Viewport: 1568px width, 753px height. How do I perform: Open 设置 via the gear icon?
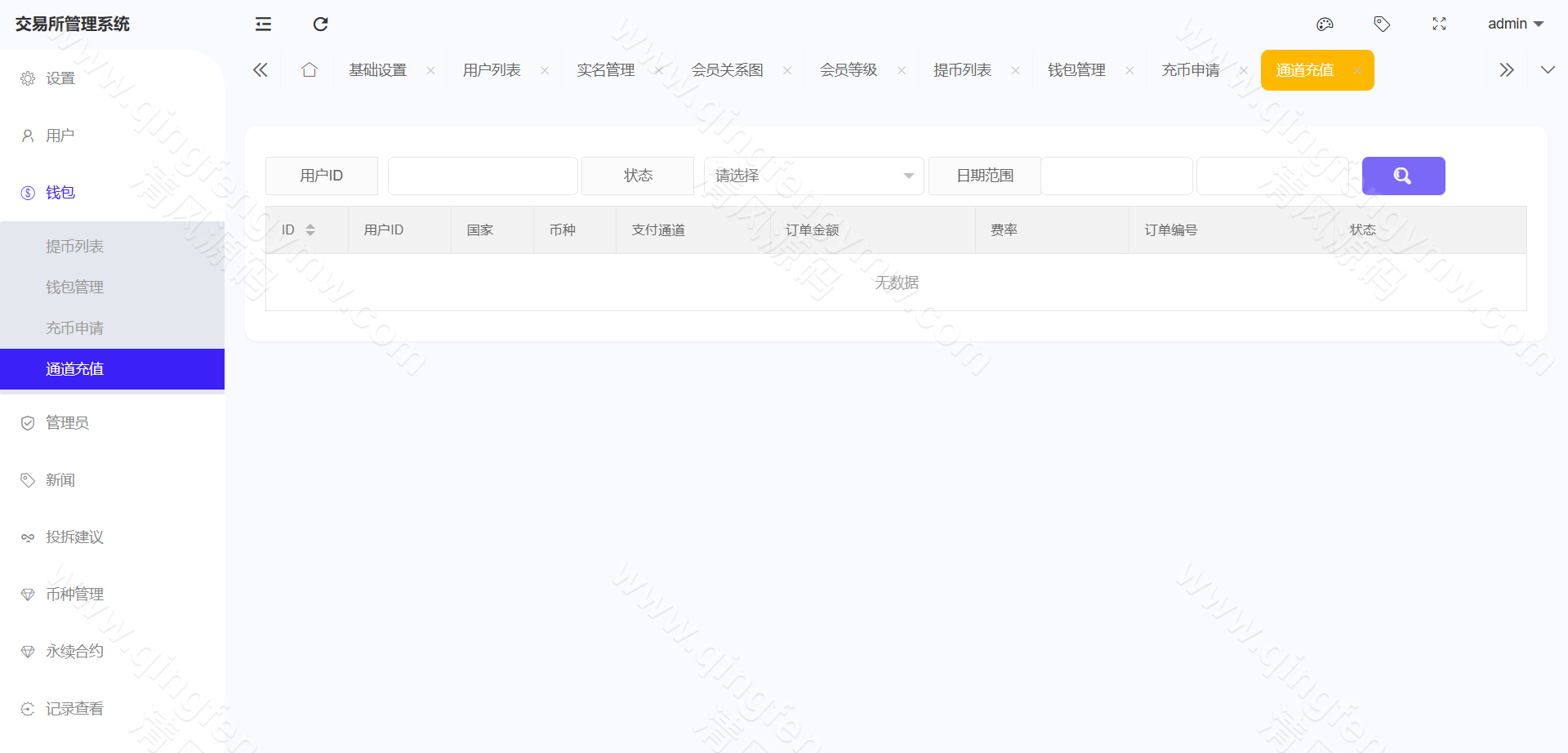point(27,78)
